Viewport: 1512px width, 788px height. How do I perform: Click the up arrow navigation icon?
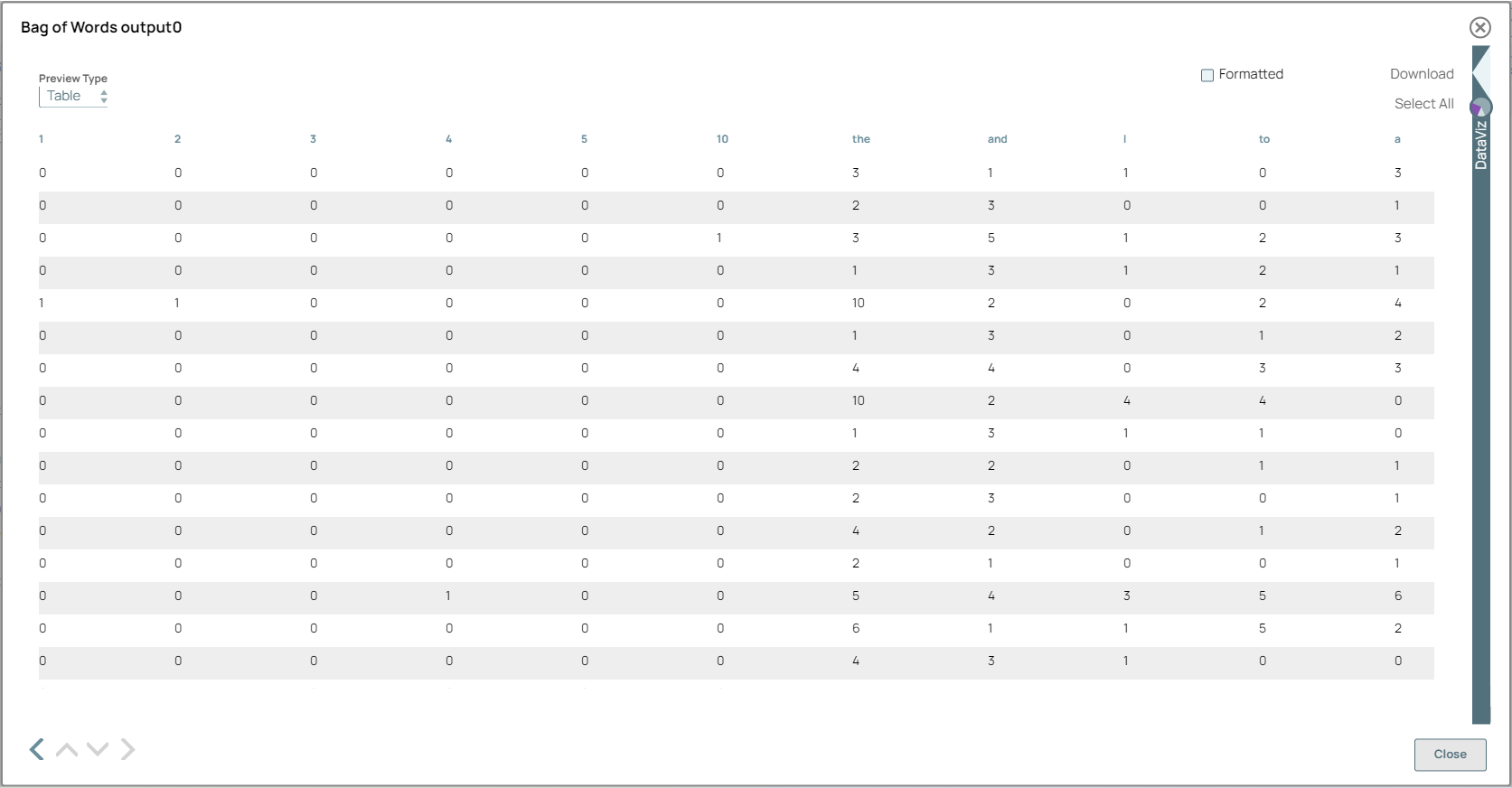[x=67, y=749]
